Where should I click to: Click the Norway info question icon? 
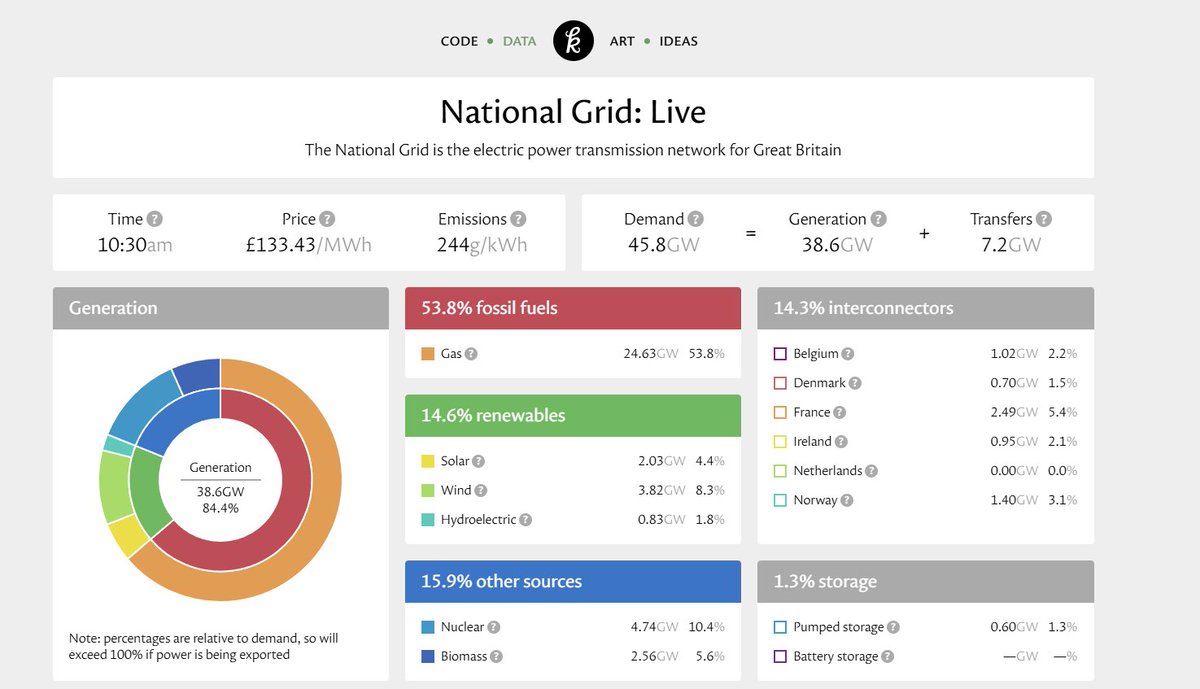click(846, 500)
